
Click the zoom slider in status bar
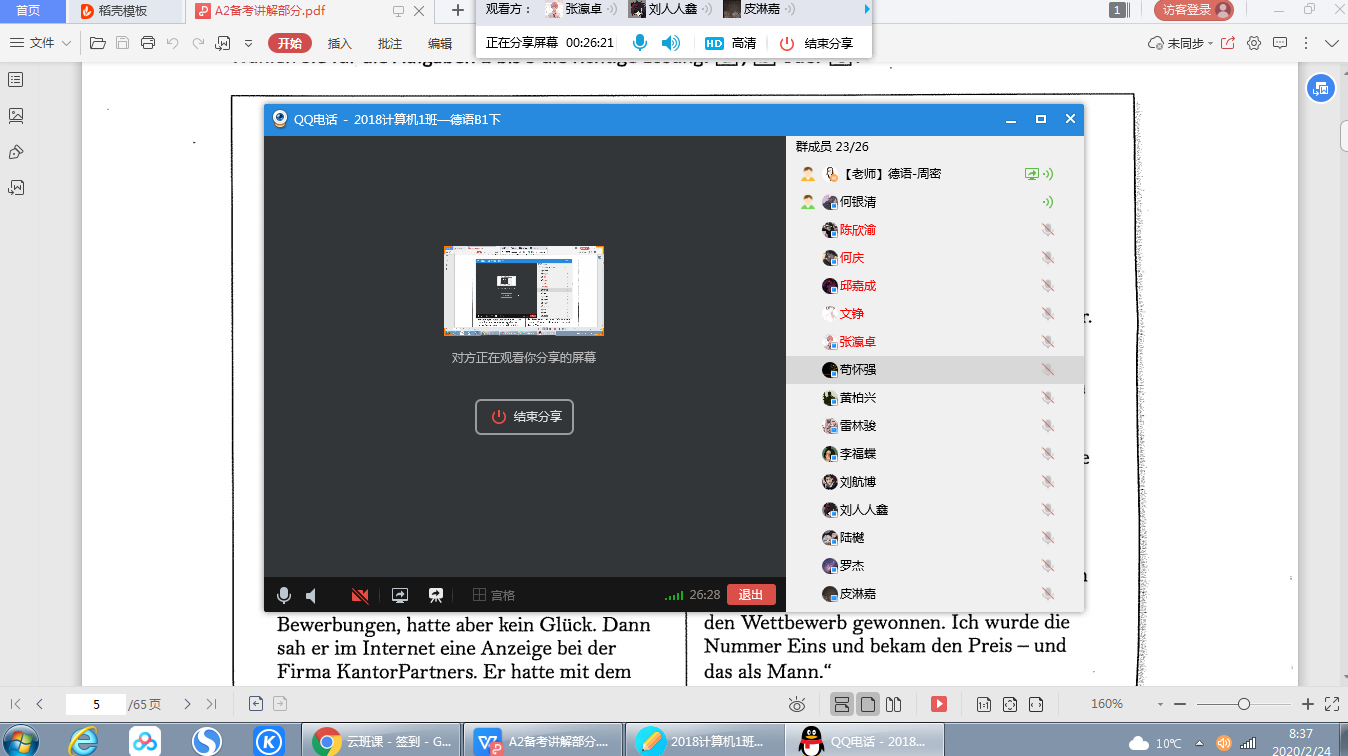click(x=1243, y=704)
